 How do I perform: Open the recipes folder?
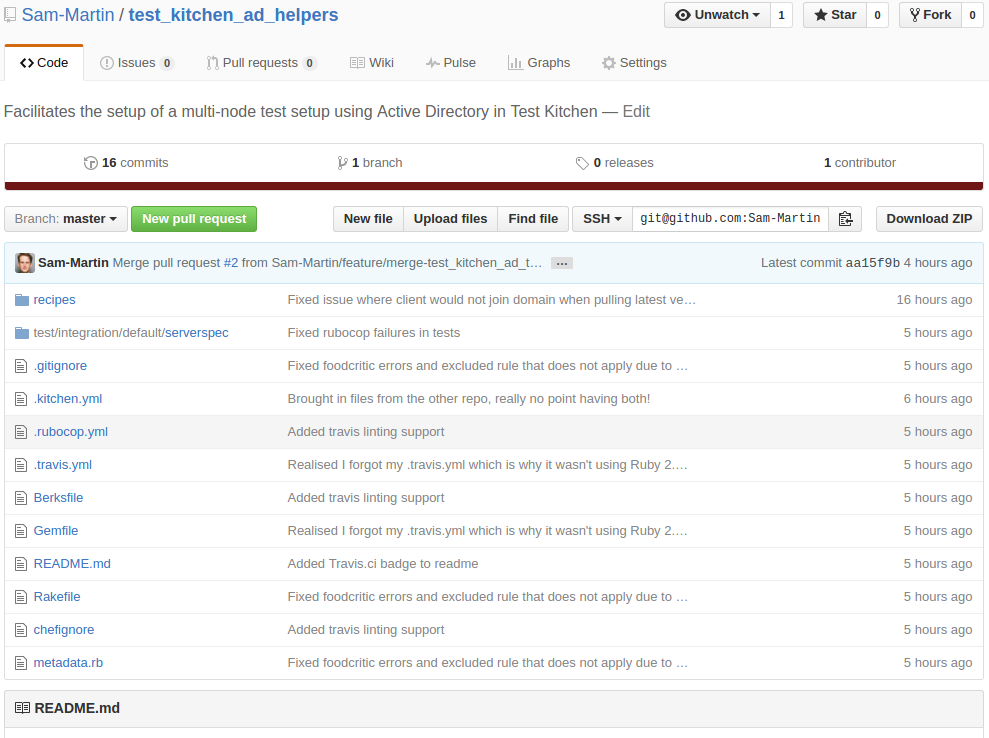[54, 300]
